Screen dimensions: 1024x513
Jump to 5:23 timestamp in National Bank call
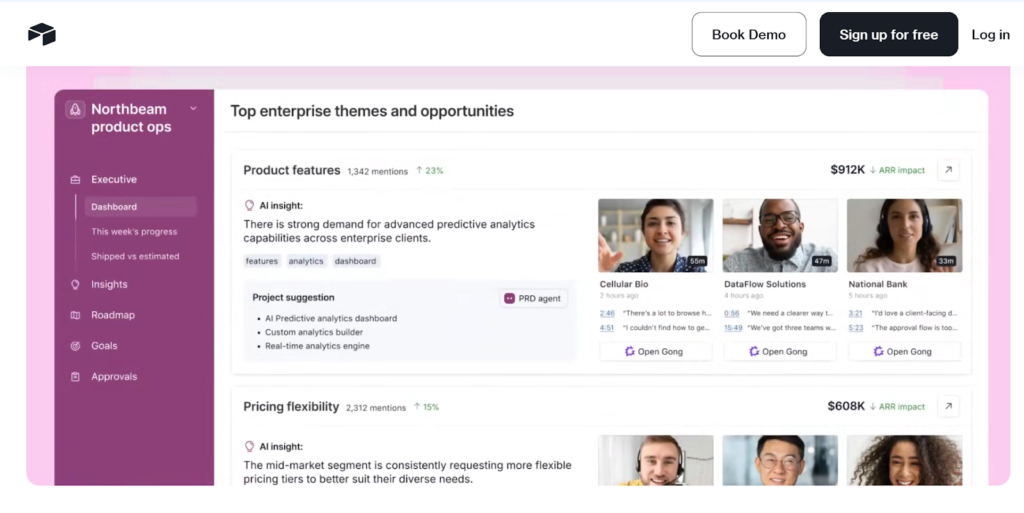(855, 327)
